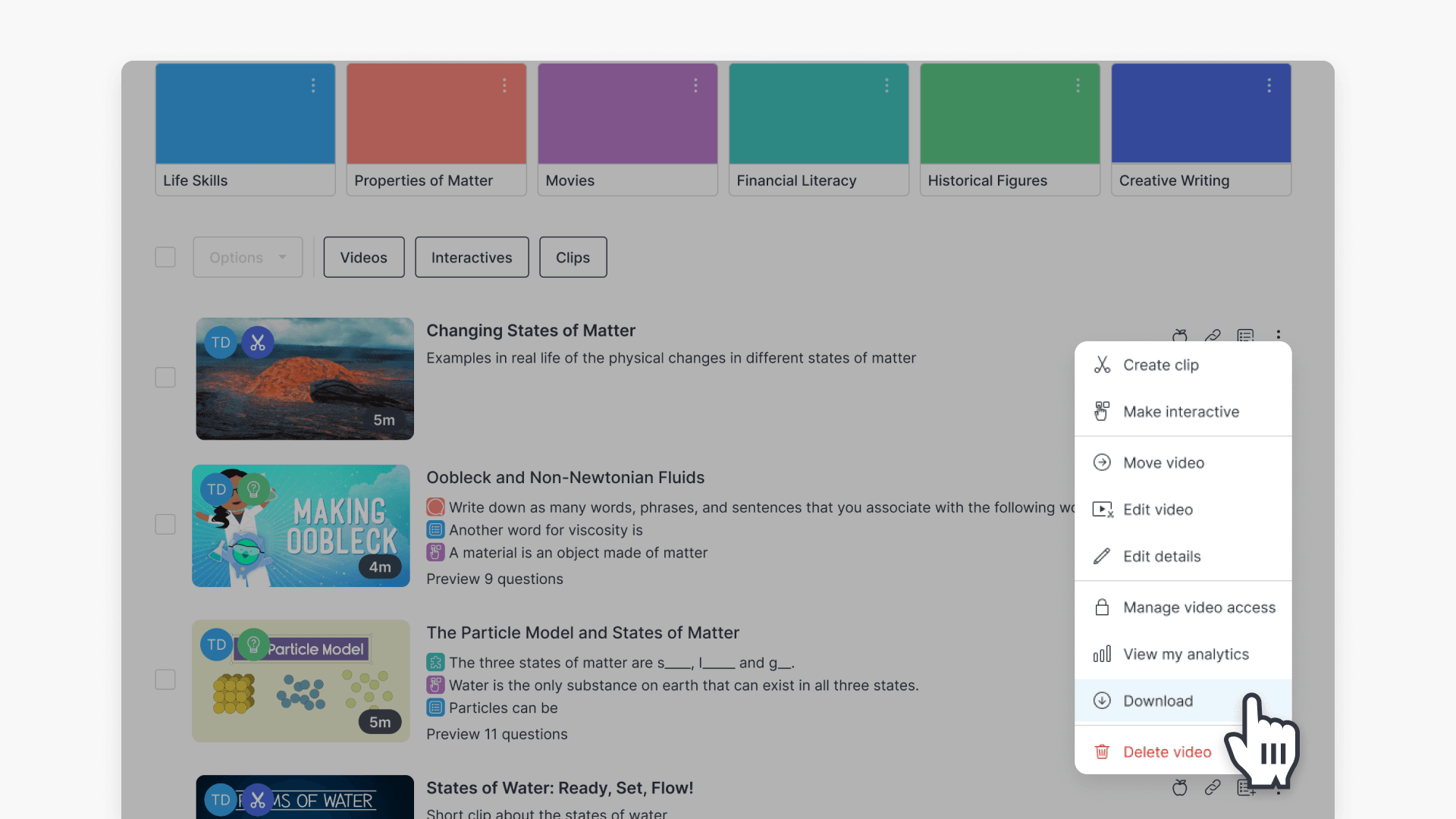The width and height of the screenshot is (1456, 819).
Task: Tick checkbox for Changing States of Matter
Action: click(x=165, y=378)
